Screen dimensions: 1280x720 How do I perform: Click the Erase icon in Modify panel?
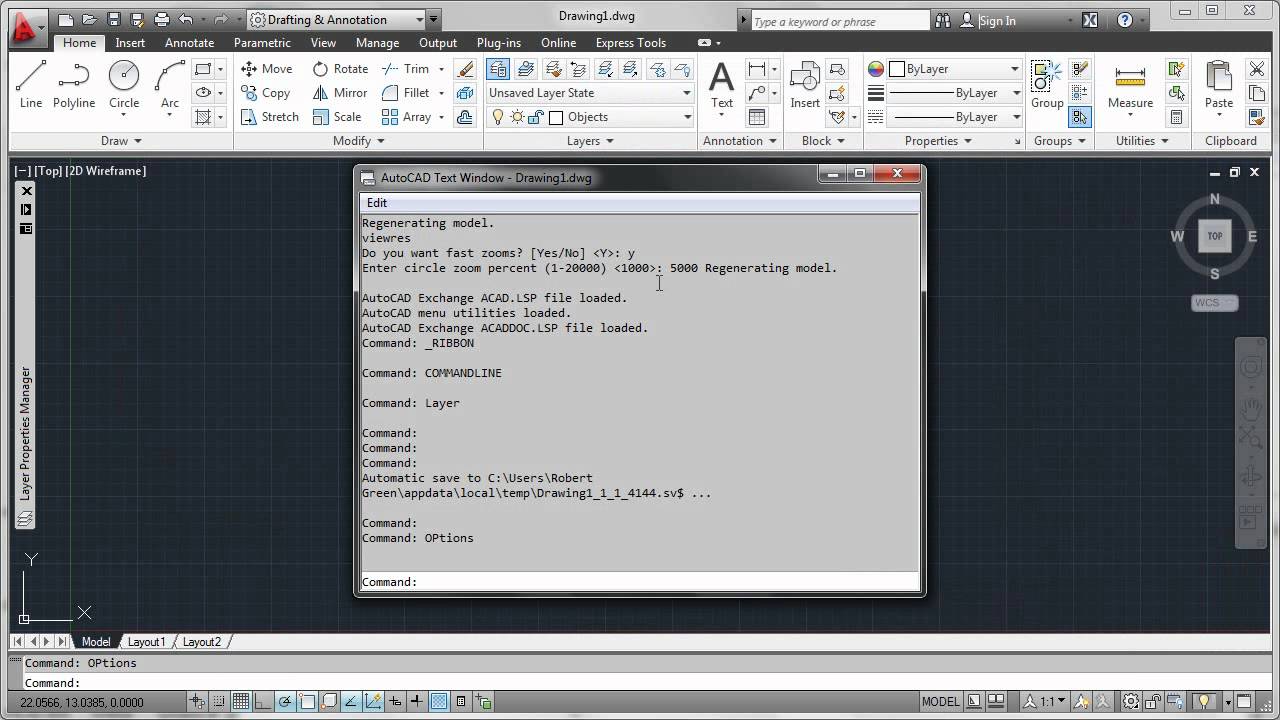[x=465, y=69]
